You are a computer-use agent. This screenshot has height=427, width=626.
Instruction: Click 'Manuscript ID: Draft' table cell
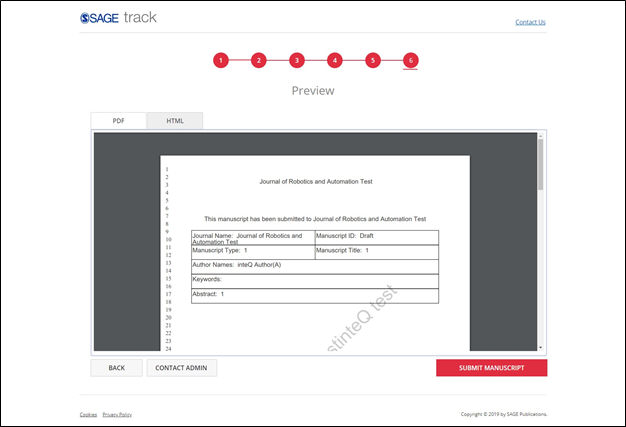pyautogui.click(x=377, y=237)
